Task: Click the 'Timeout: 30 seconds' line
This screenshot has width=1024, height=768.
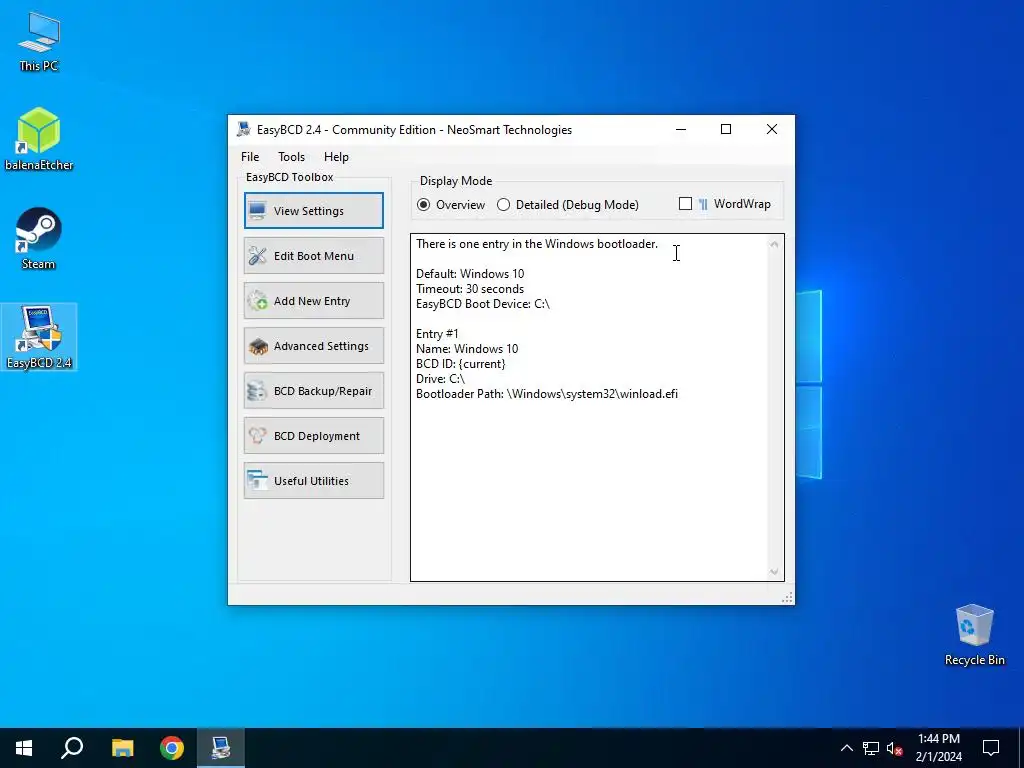Action: coord(470,289)
